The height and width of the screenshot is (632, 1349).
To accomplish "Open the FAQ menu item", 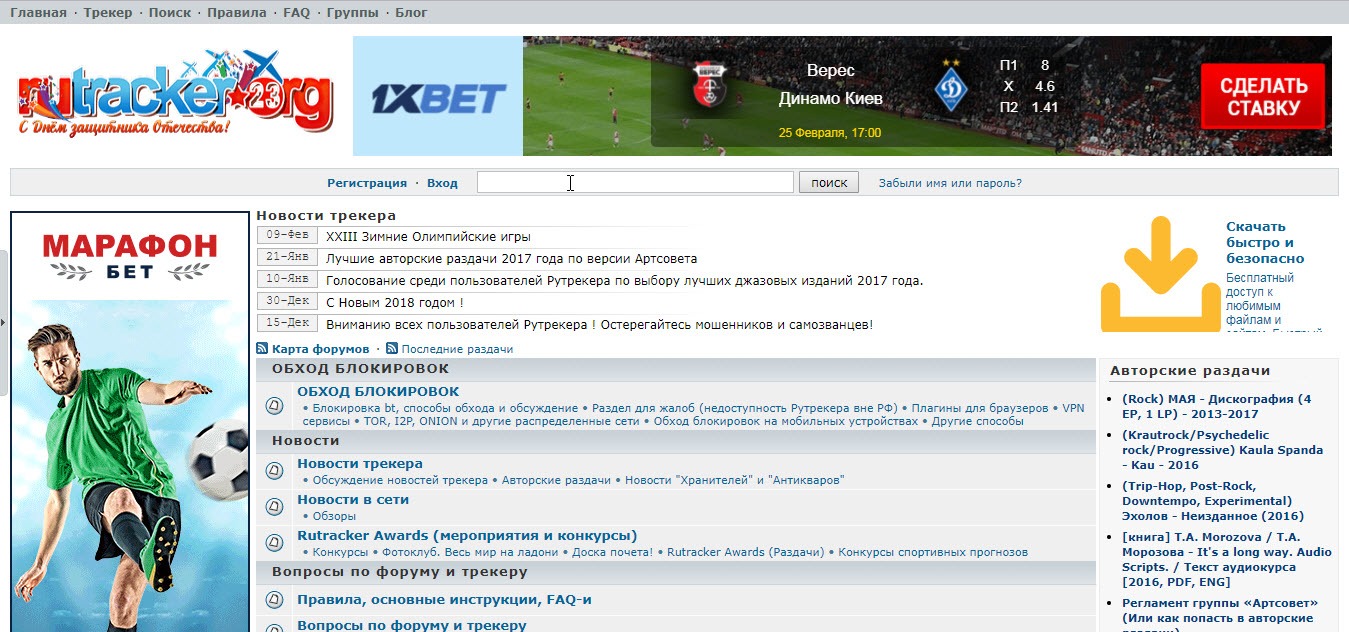I will click(x=296, y=13).
